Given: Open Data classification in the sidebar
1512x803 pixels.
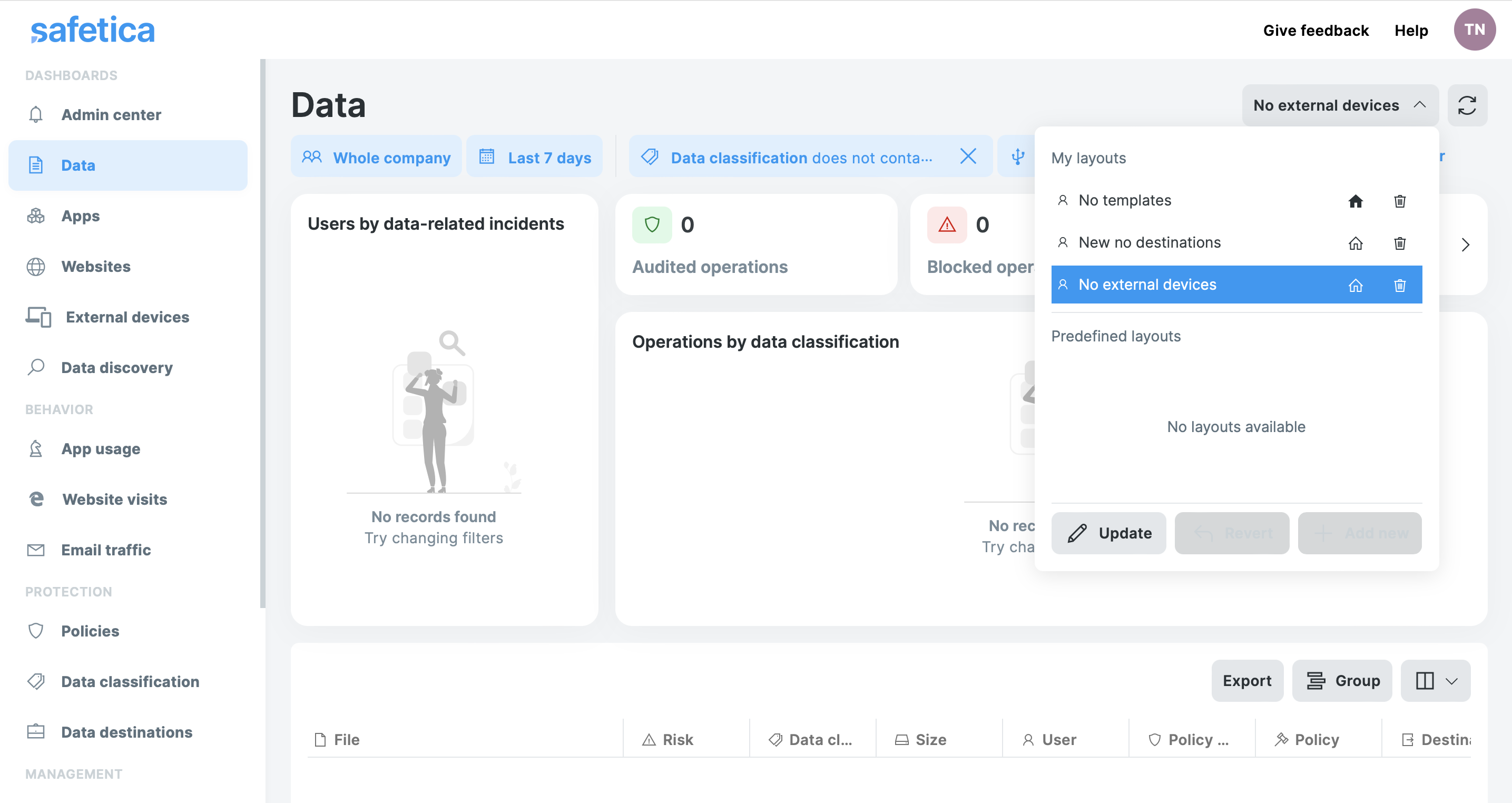Looking at the screenshot, I should (128, 681).
